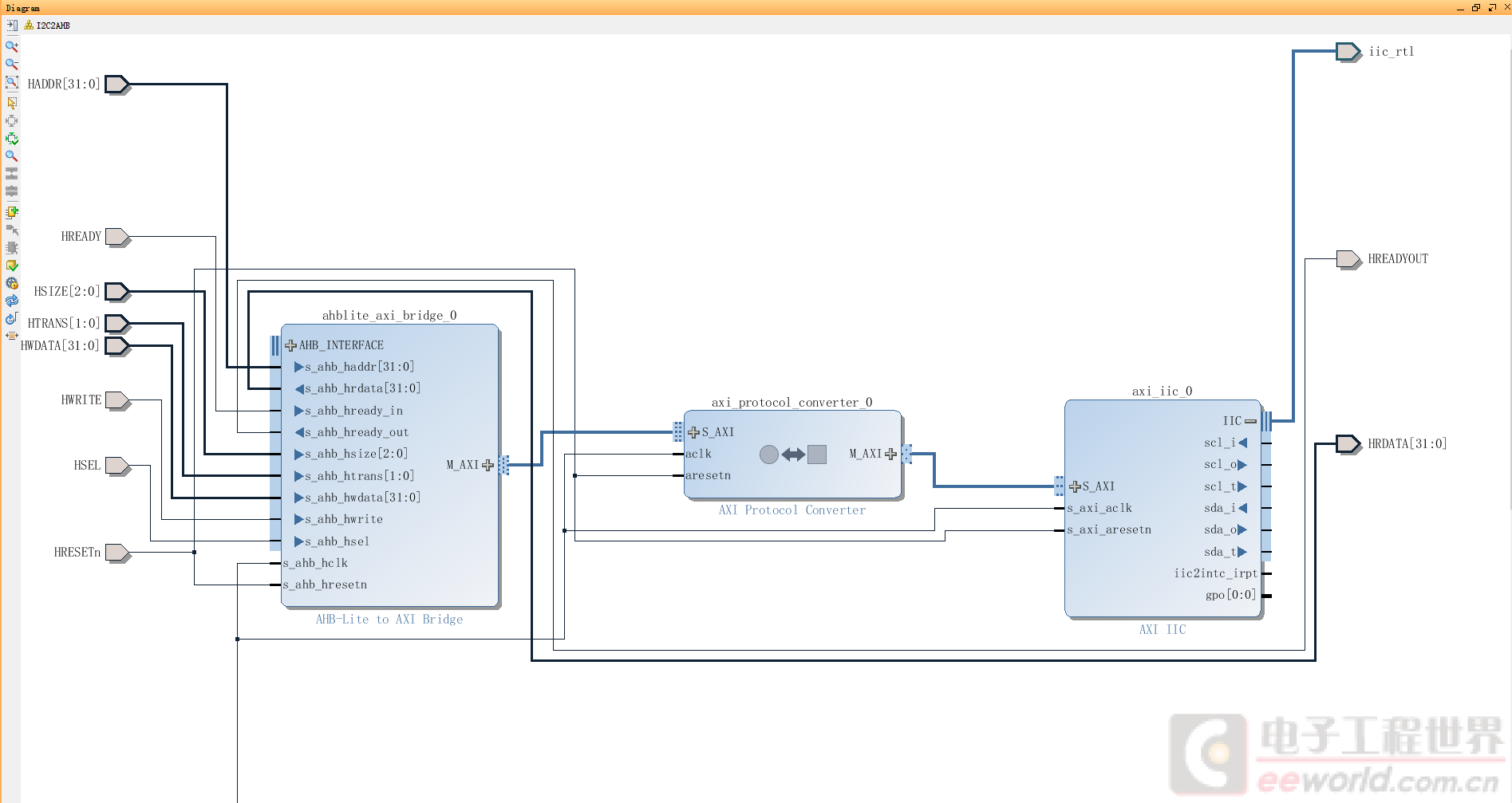The height and width of the screenshot is (803, 1512).
Task: Zoom in on the block diagram
Action: click(12, 46)
